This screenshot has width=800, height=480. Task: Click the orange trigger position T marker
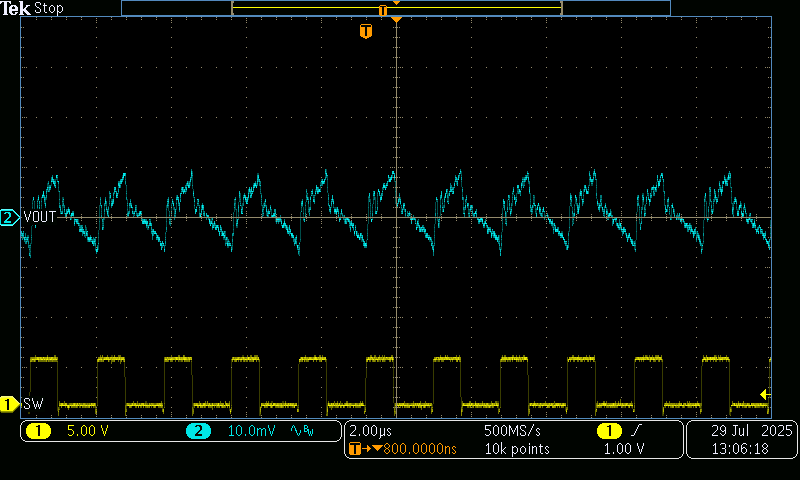366,32
